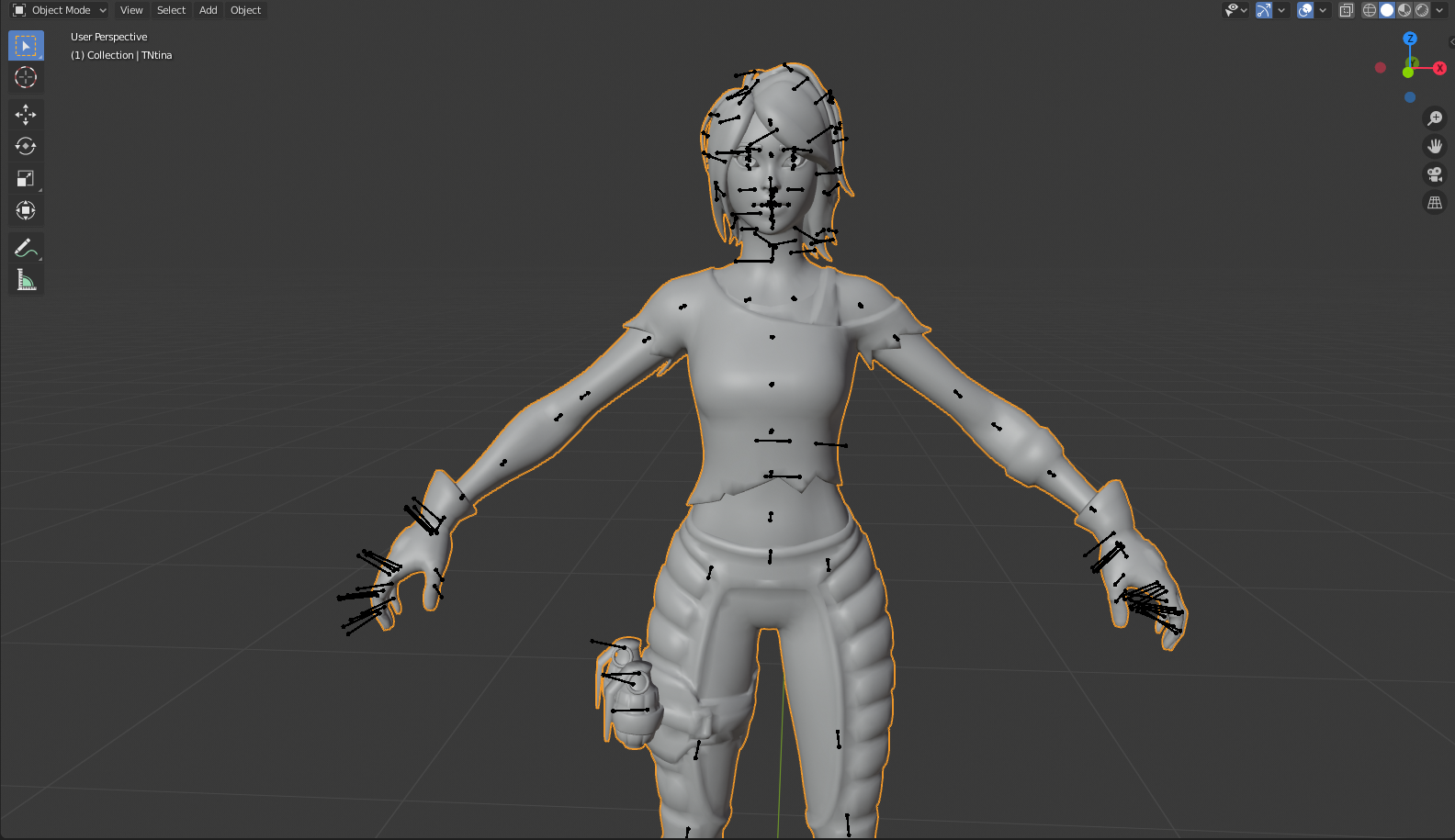Activate the Scale tool
This screenshot has width=1455, height=840.
tap(26, 178)
